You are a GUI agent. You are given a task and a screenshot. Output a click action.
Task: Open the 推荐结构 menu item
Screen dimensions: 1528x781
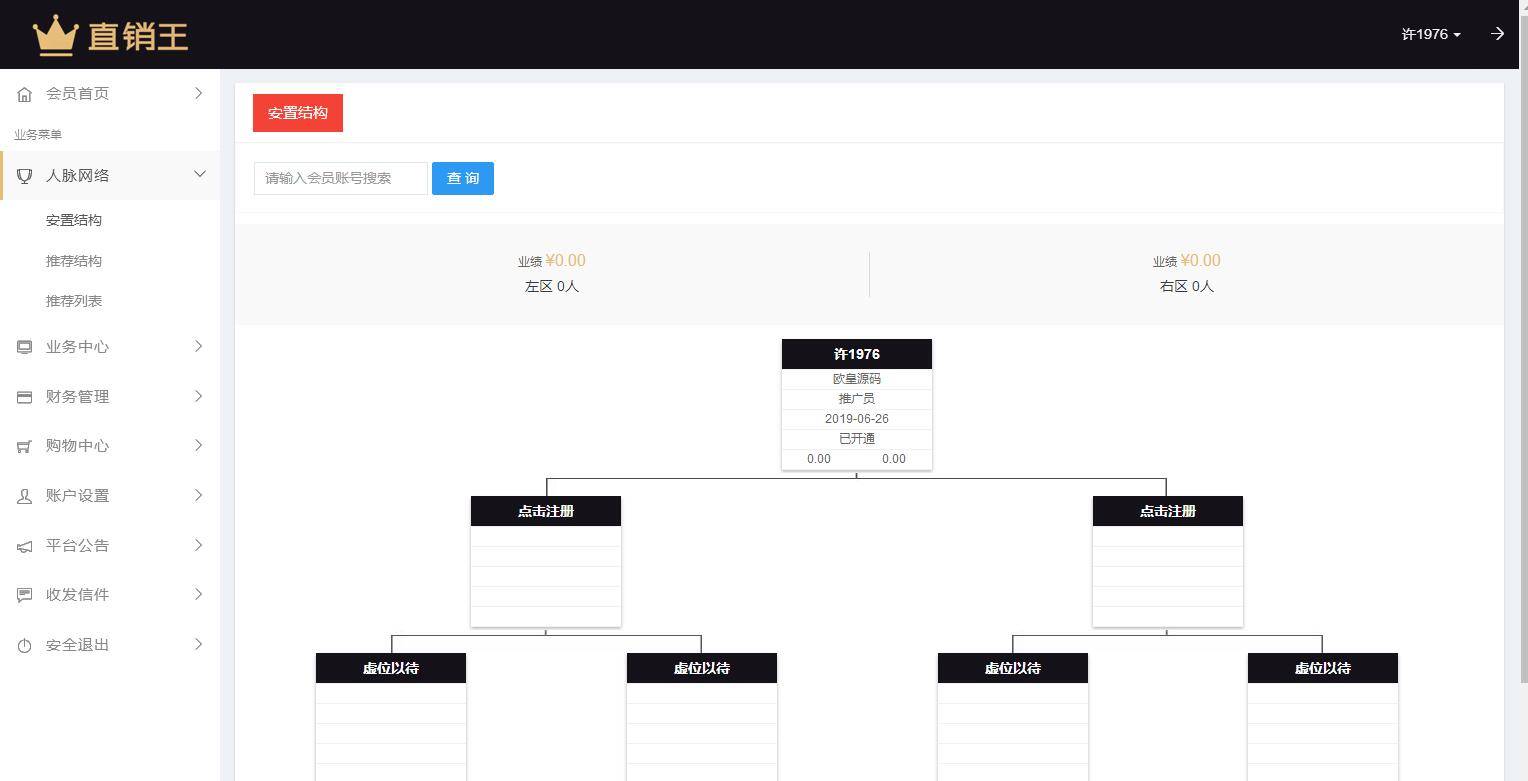pos(74,260)
